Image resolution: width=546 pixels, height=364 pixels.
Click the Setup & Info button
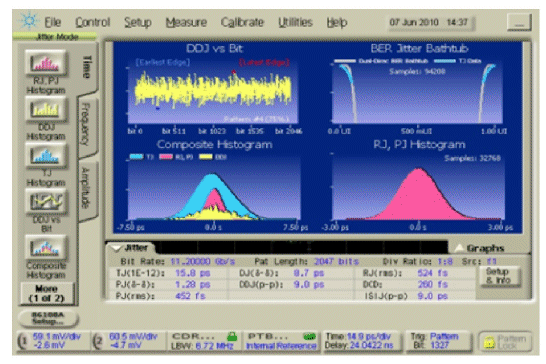pyautogui.click(x=498, y=276)
